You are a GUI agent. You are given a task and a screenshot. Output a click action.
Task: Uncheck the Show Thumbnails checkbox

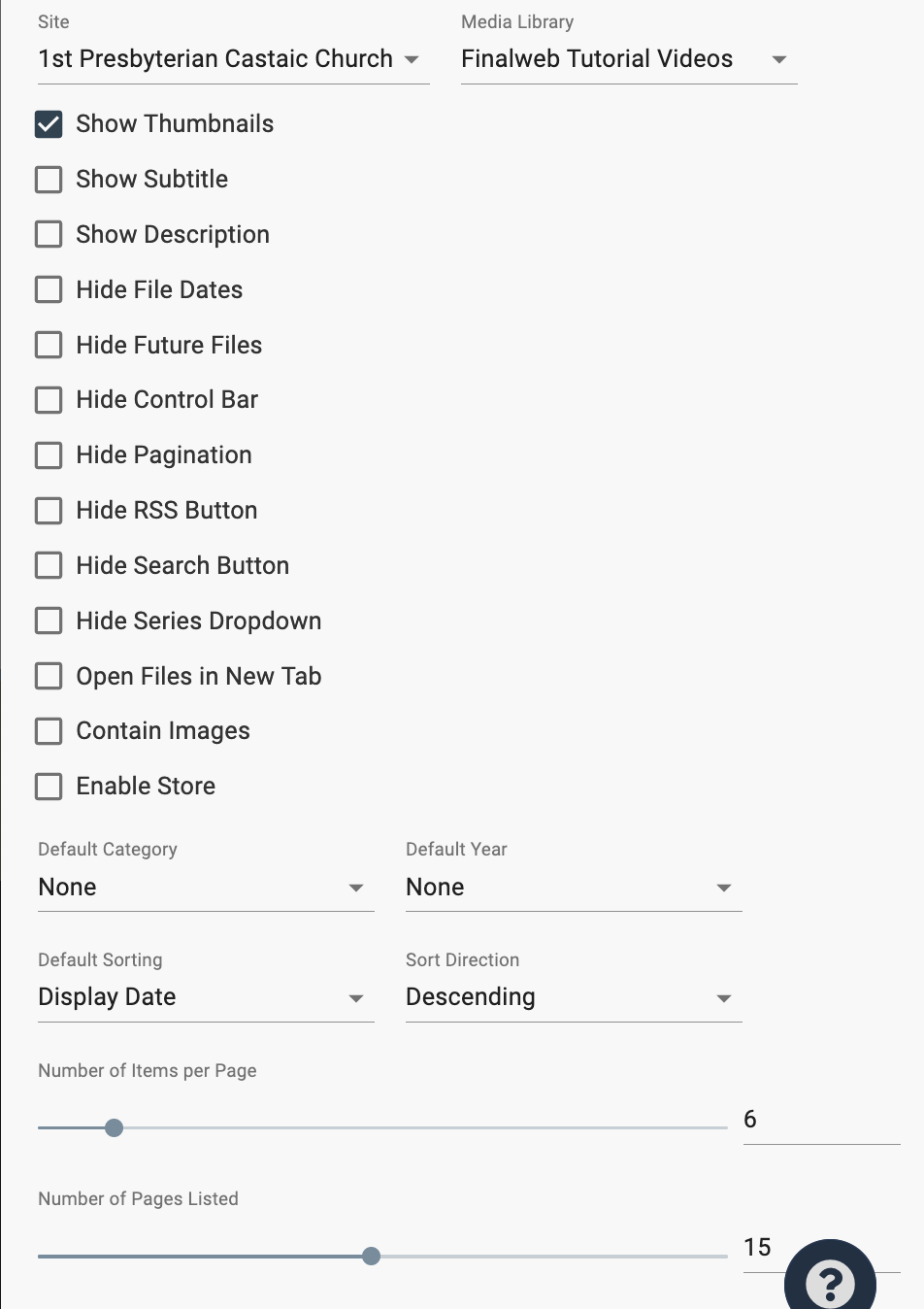coord(49,124)
